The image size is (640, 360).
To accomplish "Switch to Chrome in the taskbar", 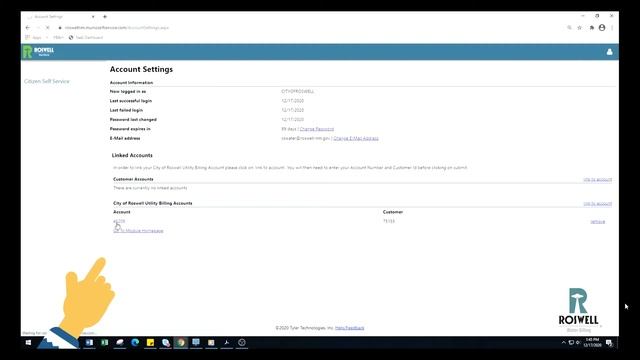I will [x=181, y=342].
